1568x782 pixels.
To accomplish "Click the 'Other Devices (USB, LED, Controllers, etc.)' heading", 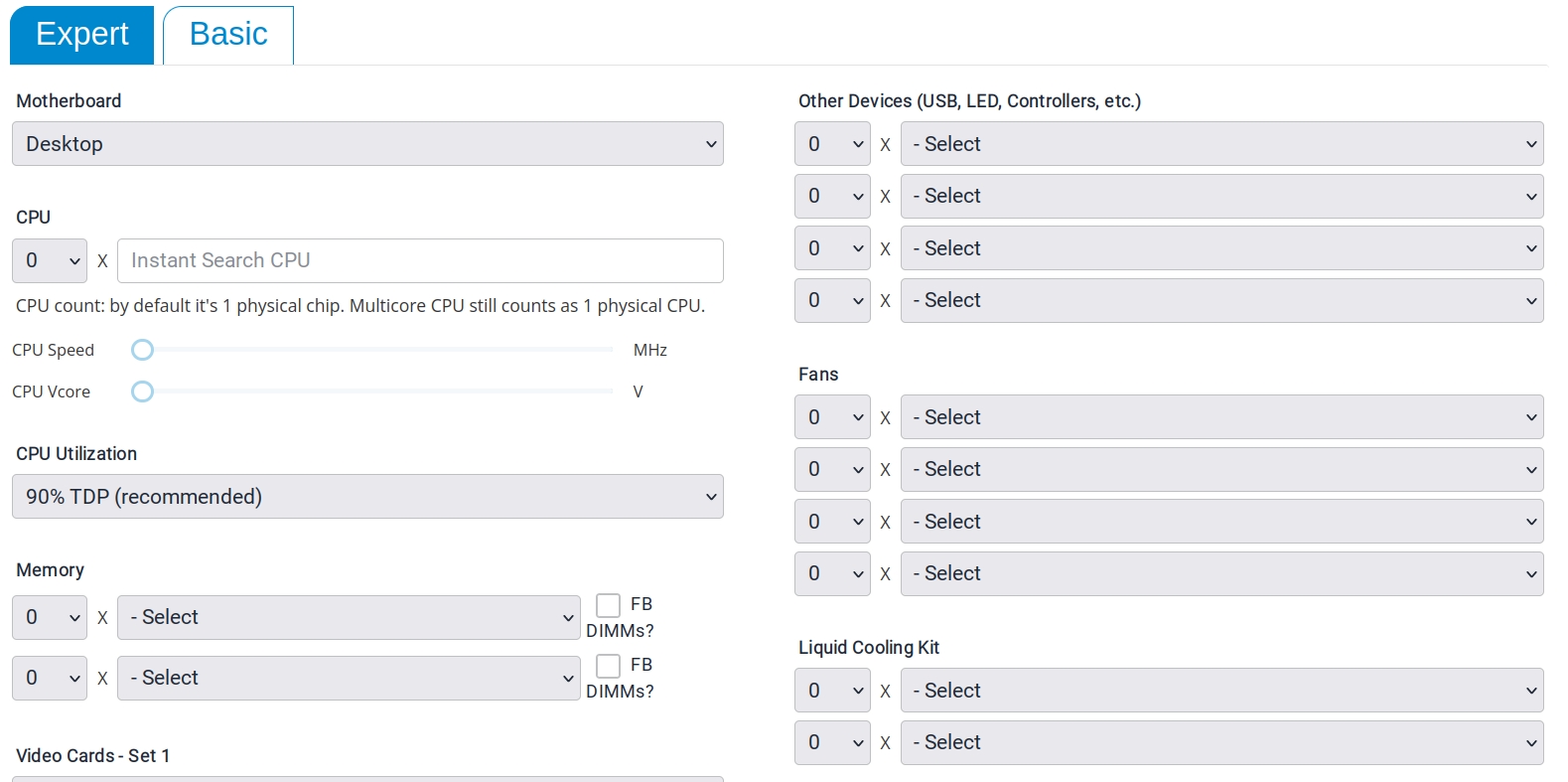I will [x=970, y=101].
